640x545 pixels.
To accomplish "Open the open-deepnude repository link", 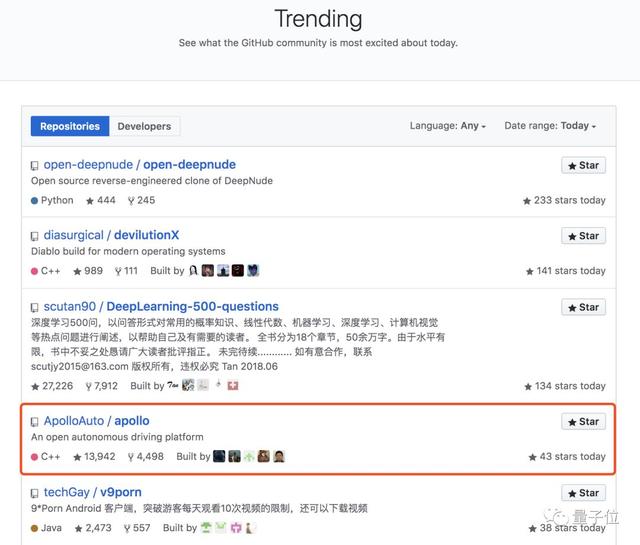I will tap(140, 165).
